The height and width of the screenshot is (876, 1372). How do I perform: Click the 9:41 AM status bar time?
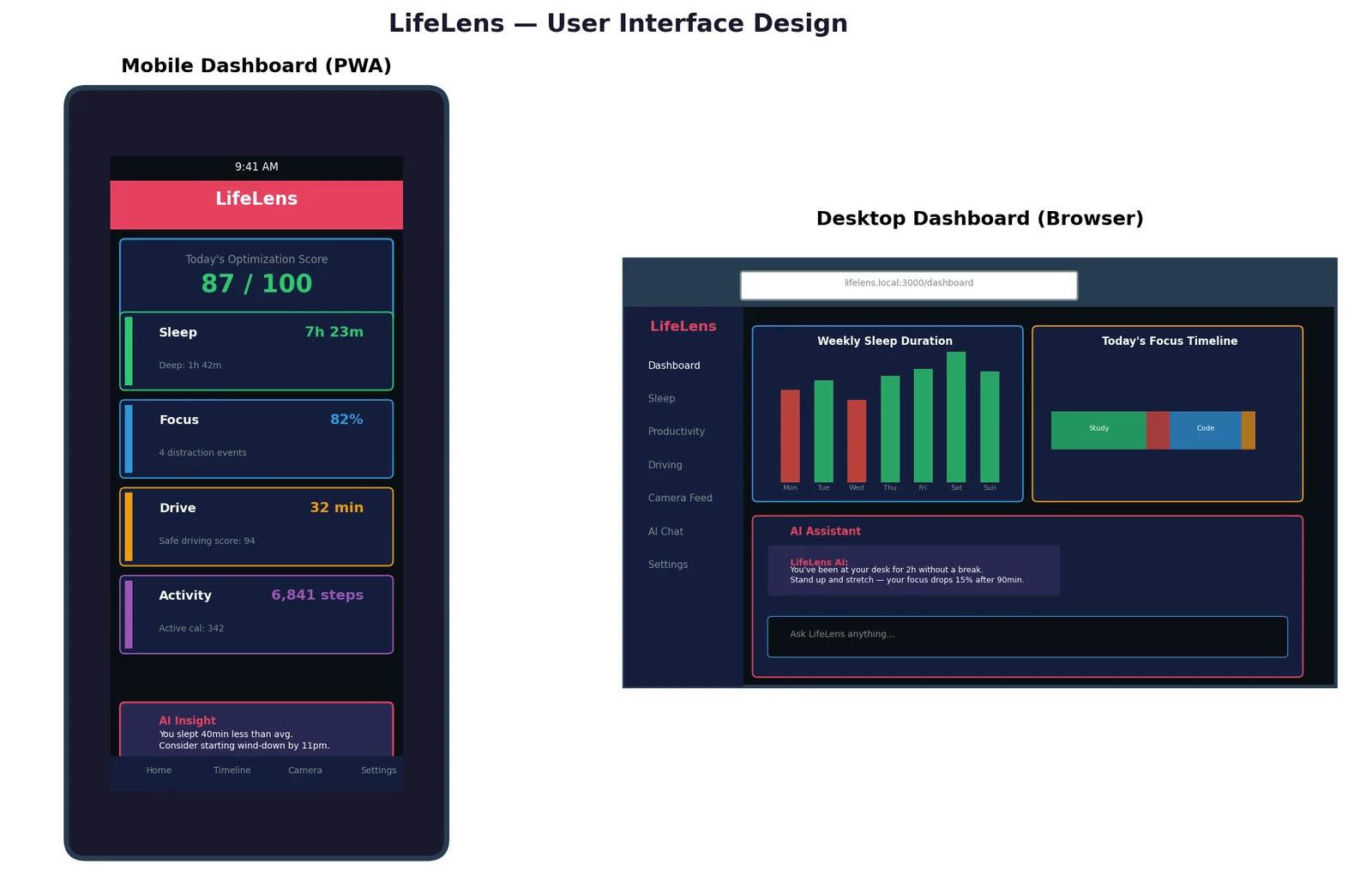click(256, 167)
